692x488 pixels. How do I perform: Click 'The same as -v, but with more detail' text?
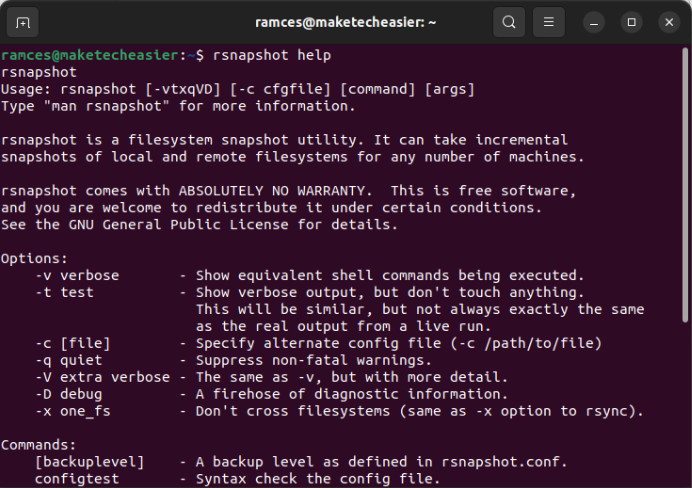coord(352,377)
